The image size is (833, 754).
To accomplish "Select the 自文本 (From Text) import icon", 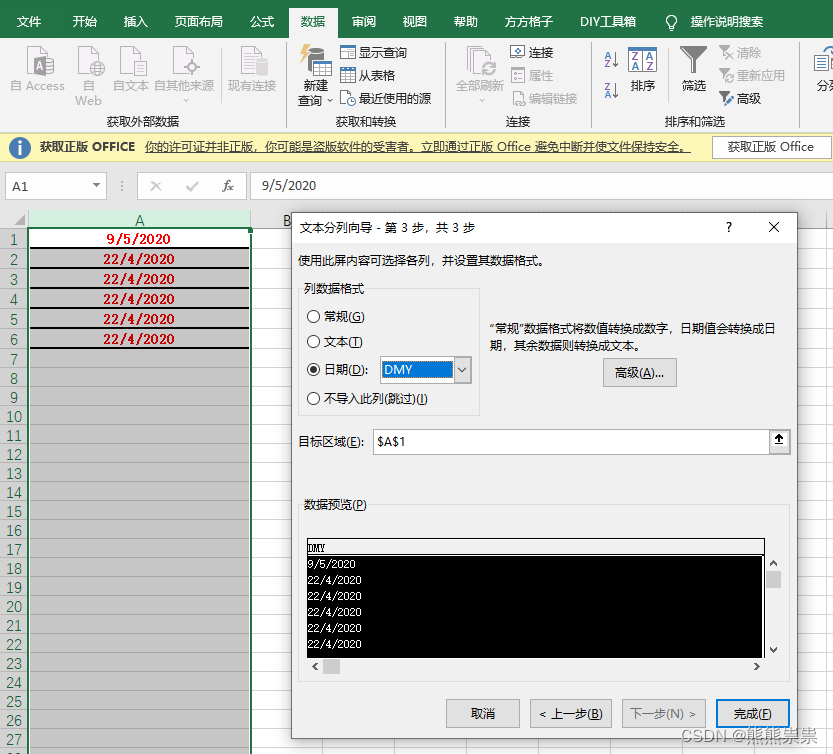I will click(x=131, y=70).
